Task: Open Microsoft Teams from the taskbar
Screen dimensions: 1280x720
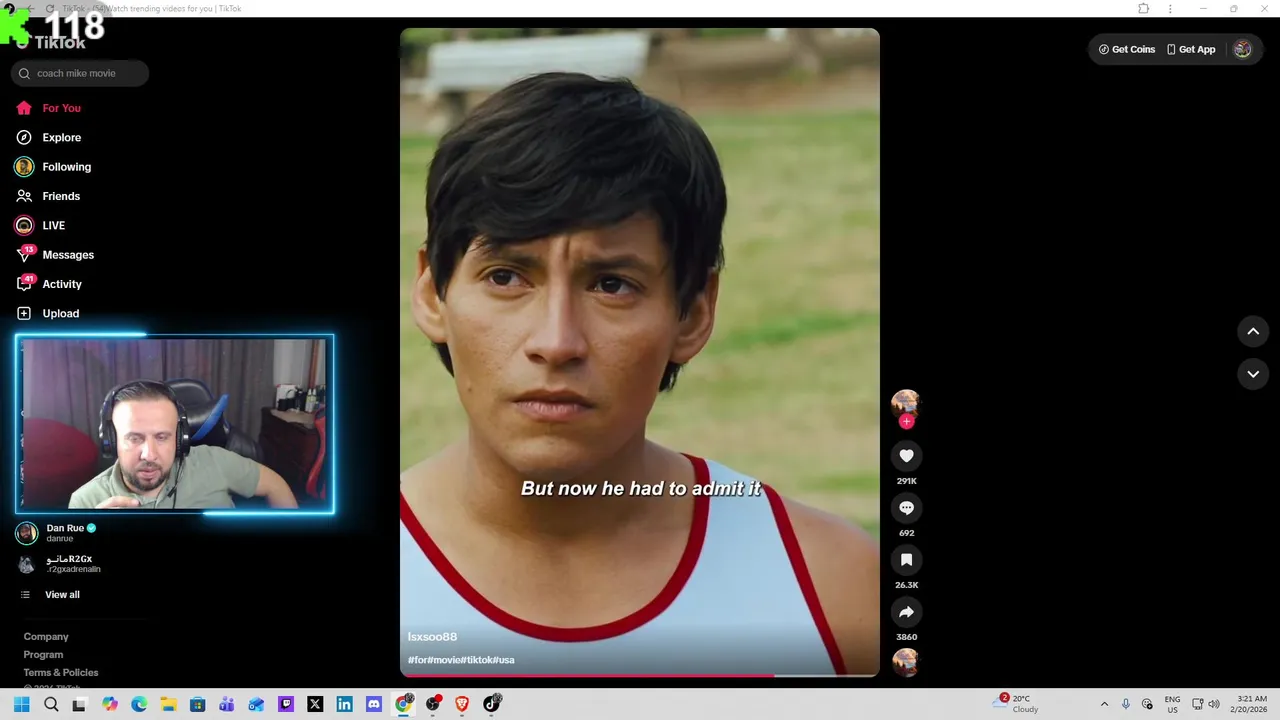Action: pyautogui.click(x=227, y=704)
